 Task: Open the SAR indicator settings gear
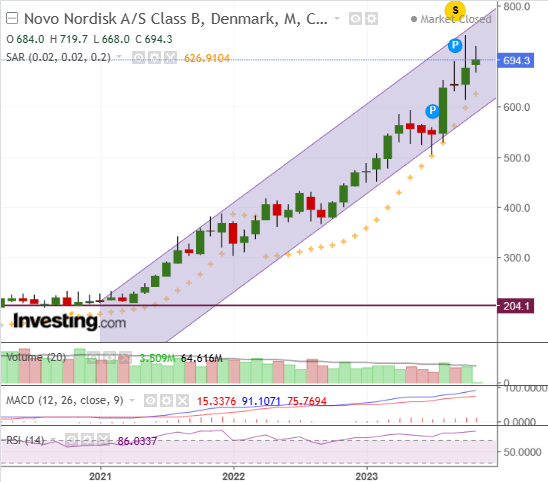pyautogui.click(x=154, y=58)
